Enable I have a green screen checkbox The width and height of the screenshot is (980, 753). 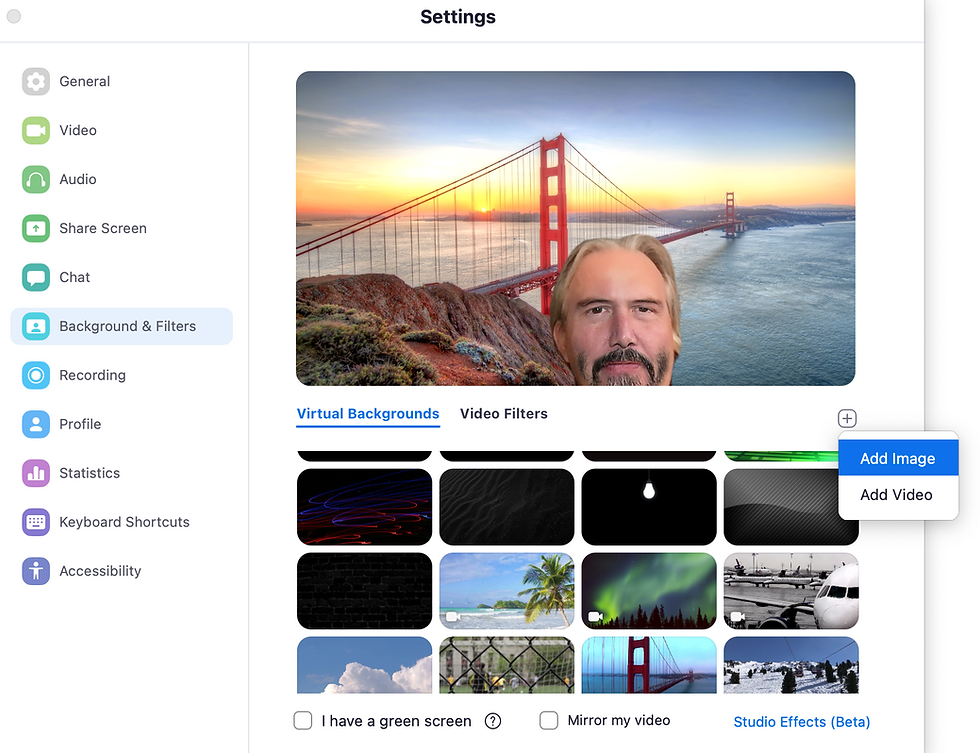click(303, 721)
